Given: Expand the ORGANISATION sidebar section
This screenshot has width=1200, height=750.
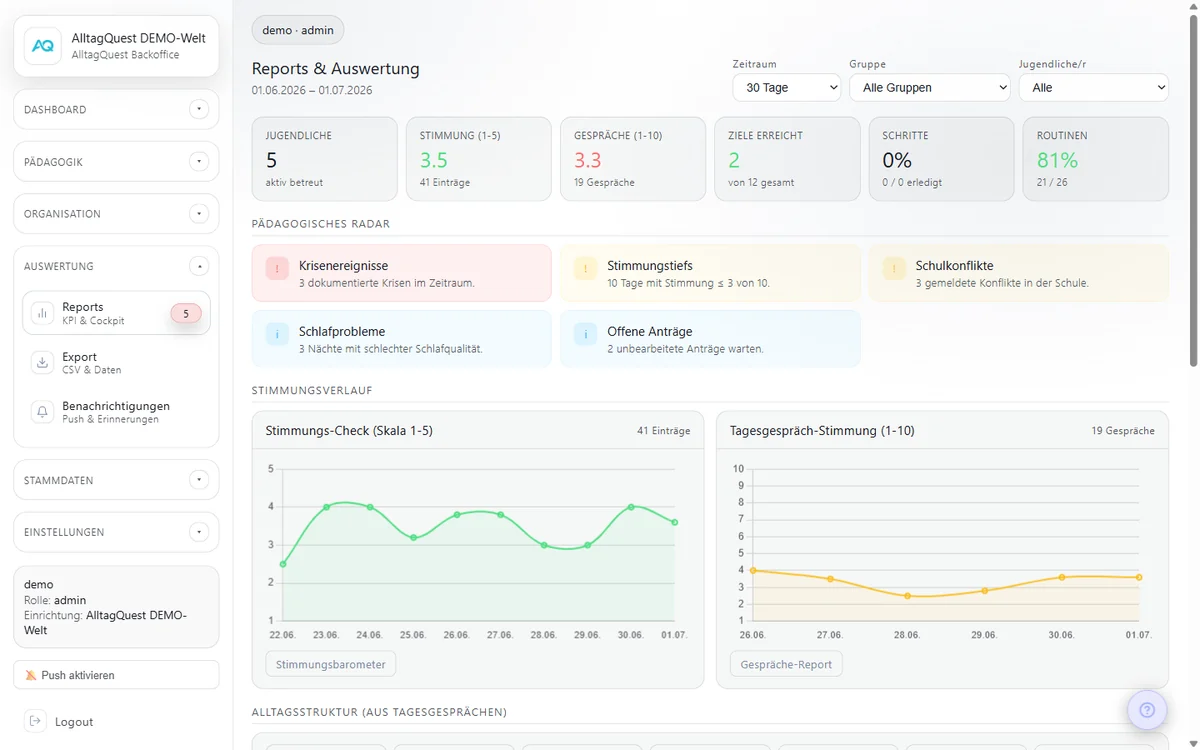Looking at the screenshot, I should point(199,213).
